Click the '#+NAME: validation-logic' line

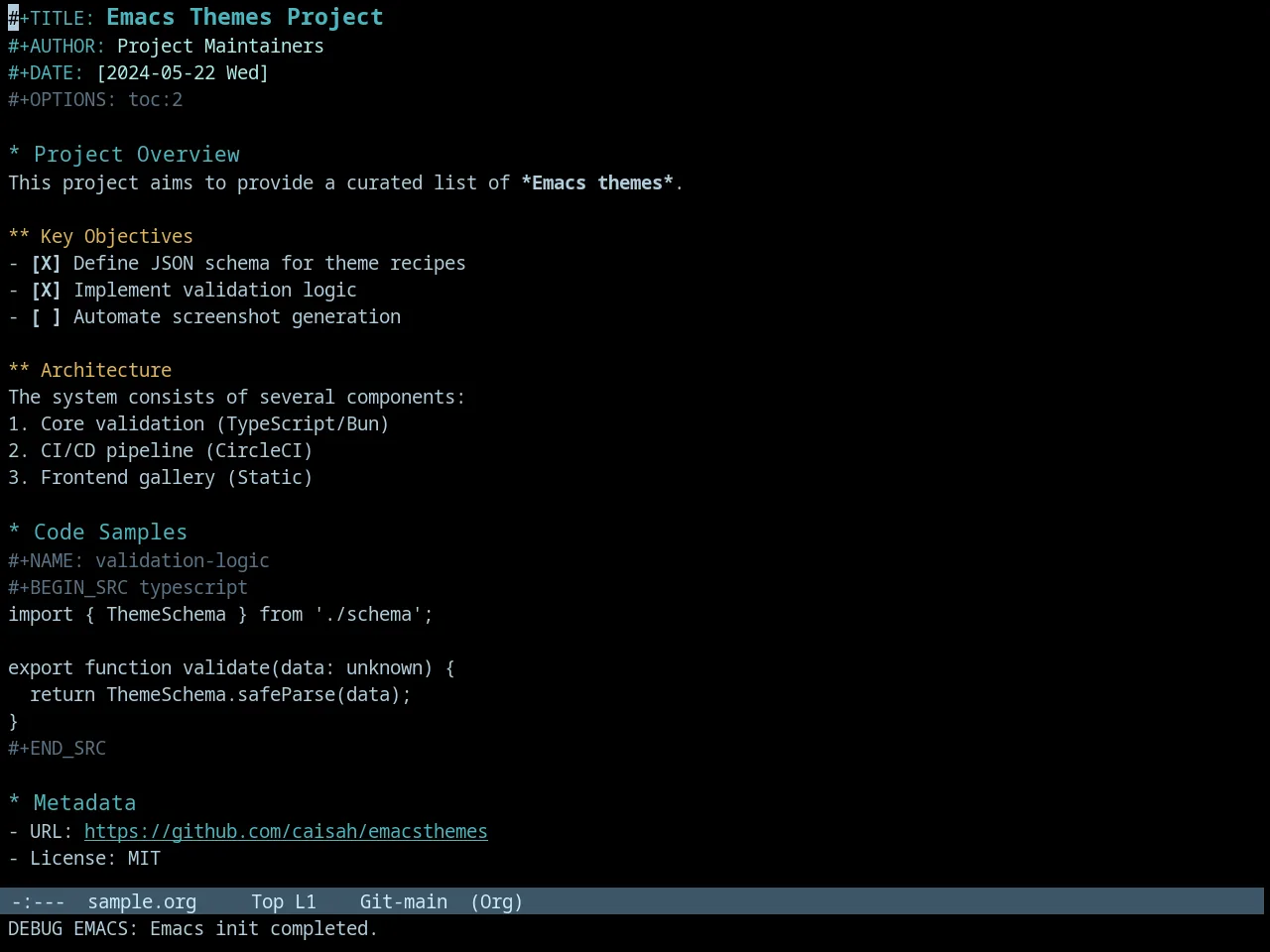point(139,561)
